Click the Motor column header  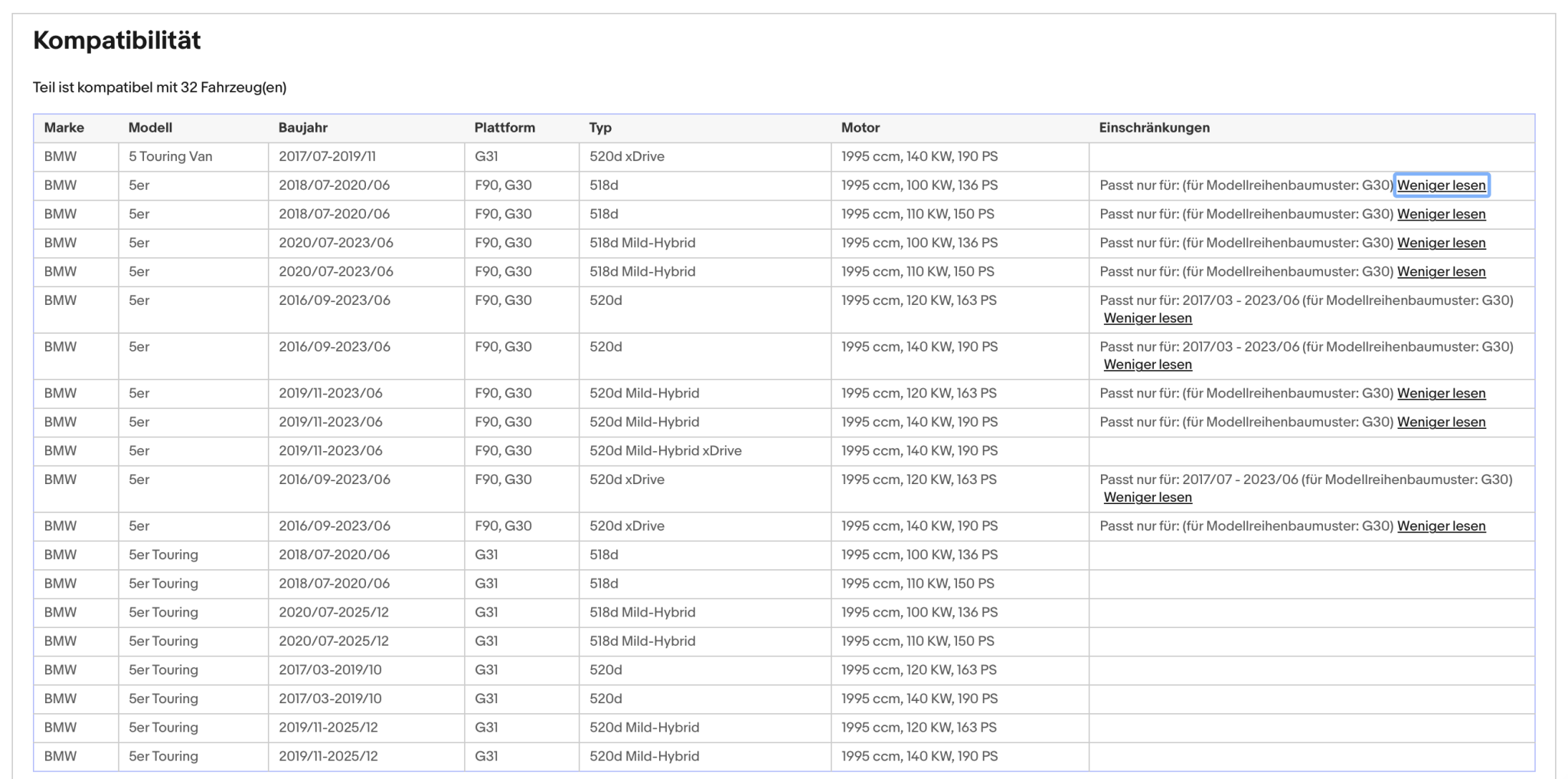(x=861, y=128)
